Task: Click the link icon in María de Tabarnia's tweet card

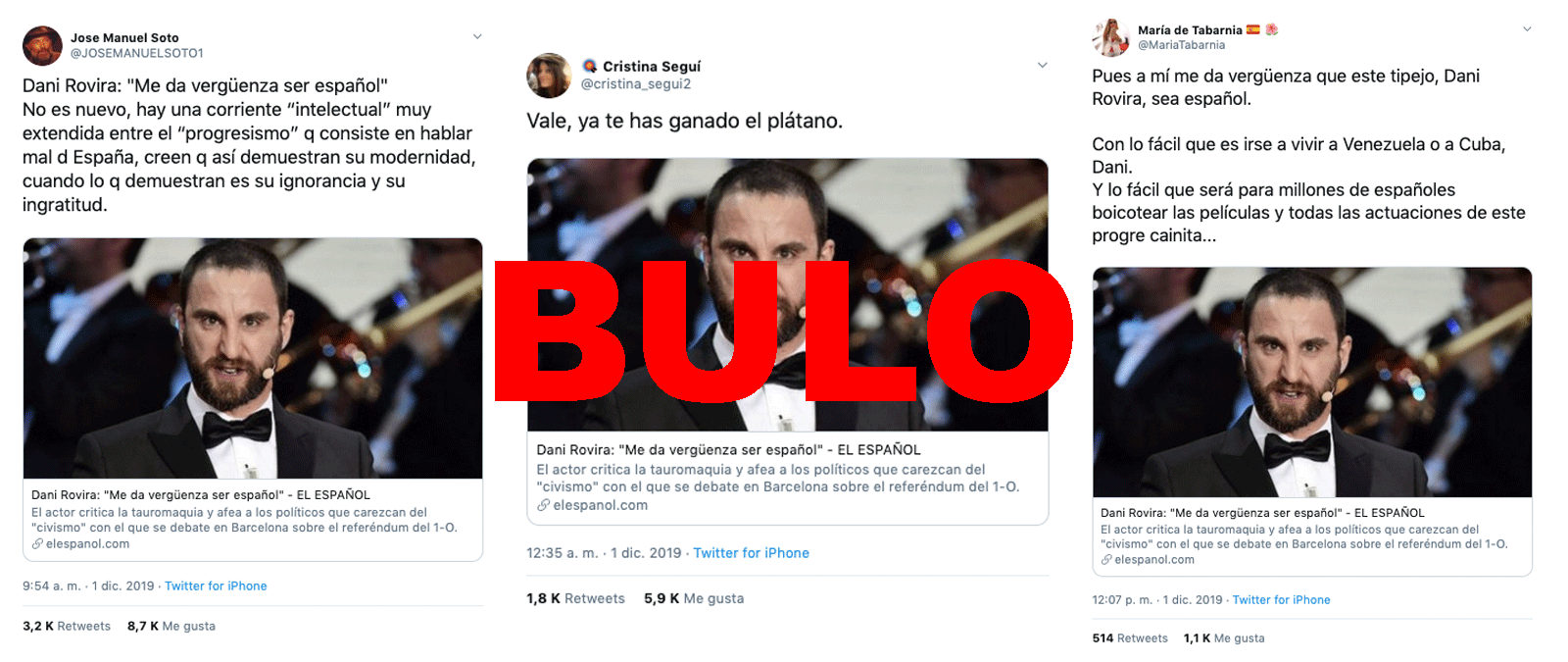Action: pyautogui.click(x=1106, y=559)
